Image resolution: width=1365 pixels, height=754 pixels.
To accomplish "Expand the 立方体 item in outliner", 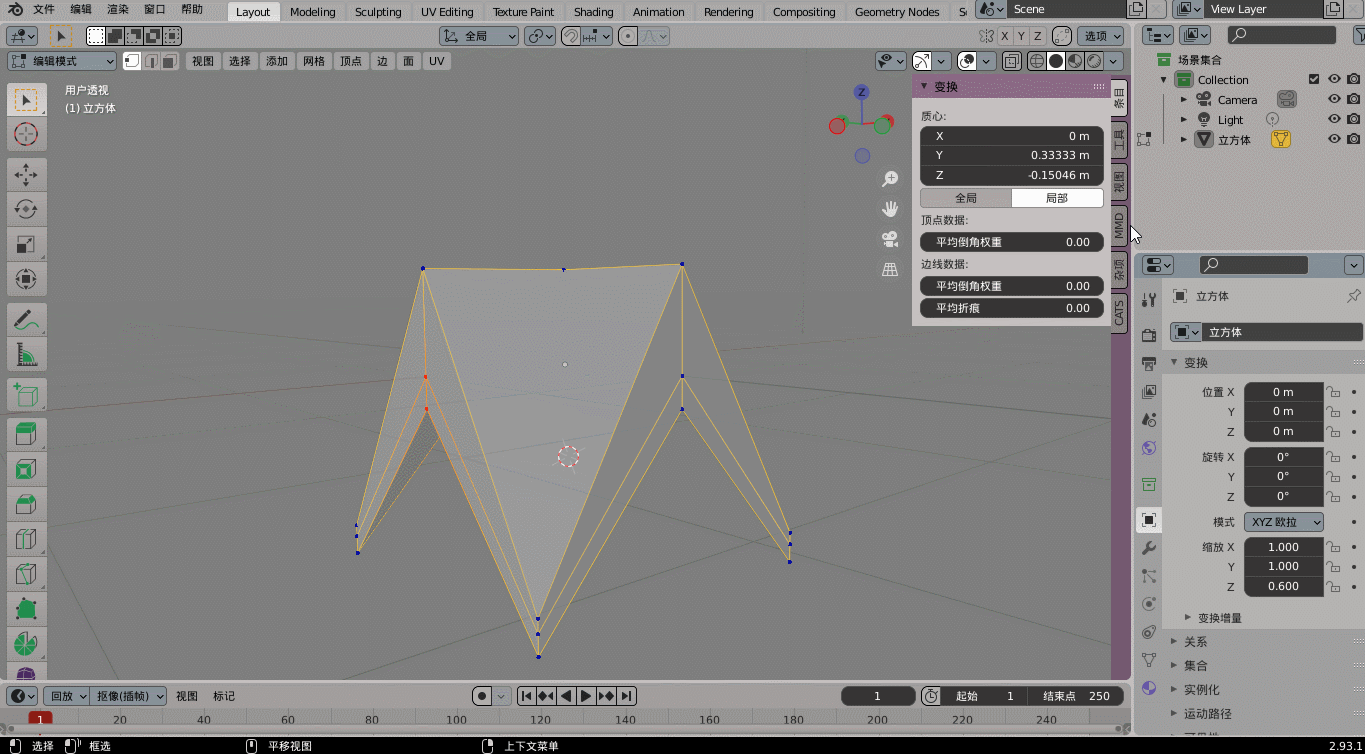I will pyautogui.click(x=1184, y=140).
